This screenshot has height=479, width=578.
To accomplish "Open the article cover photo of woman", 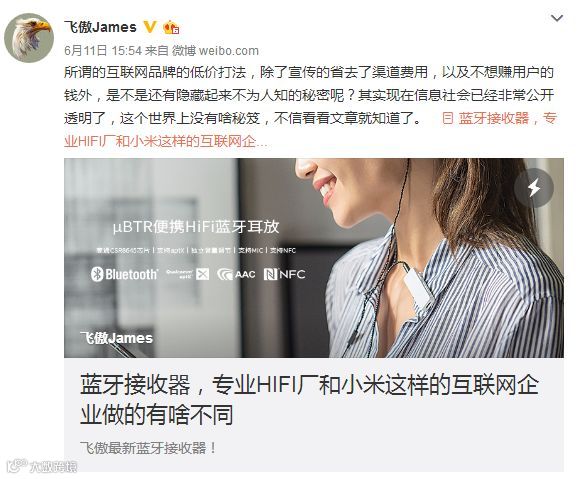I will pyautogui.click(x=314, y=258).
